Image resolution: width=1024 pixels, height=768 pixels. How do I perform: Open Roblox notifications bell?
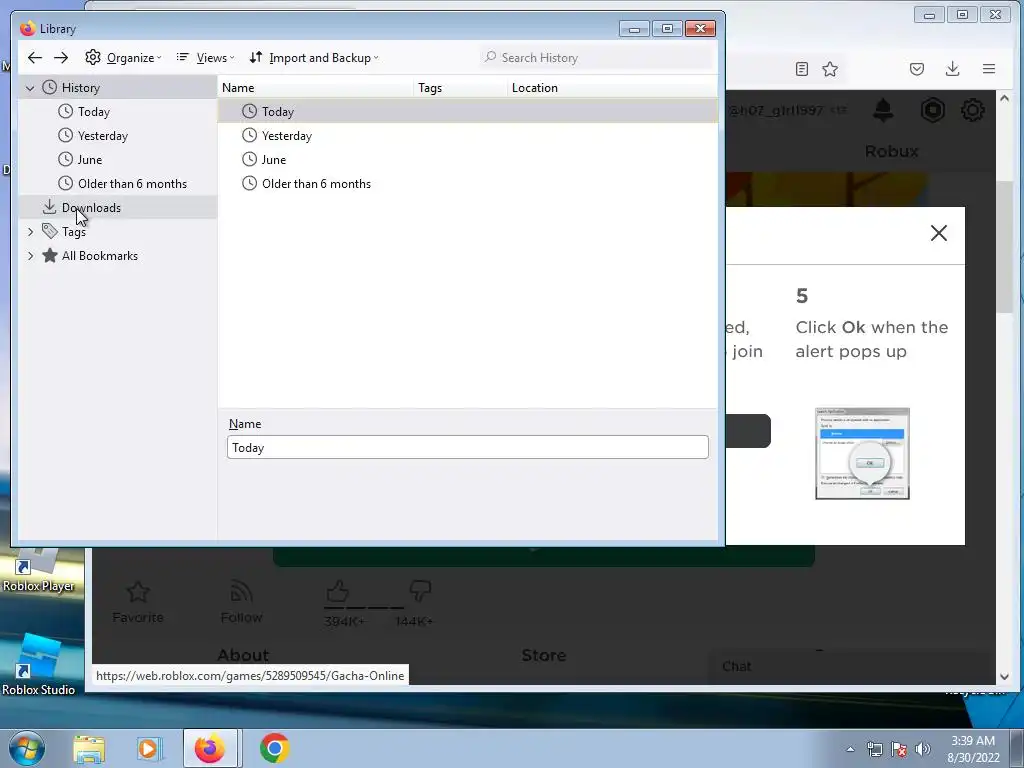tap(884, 110)
